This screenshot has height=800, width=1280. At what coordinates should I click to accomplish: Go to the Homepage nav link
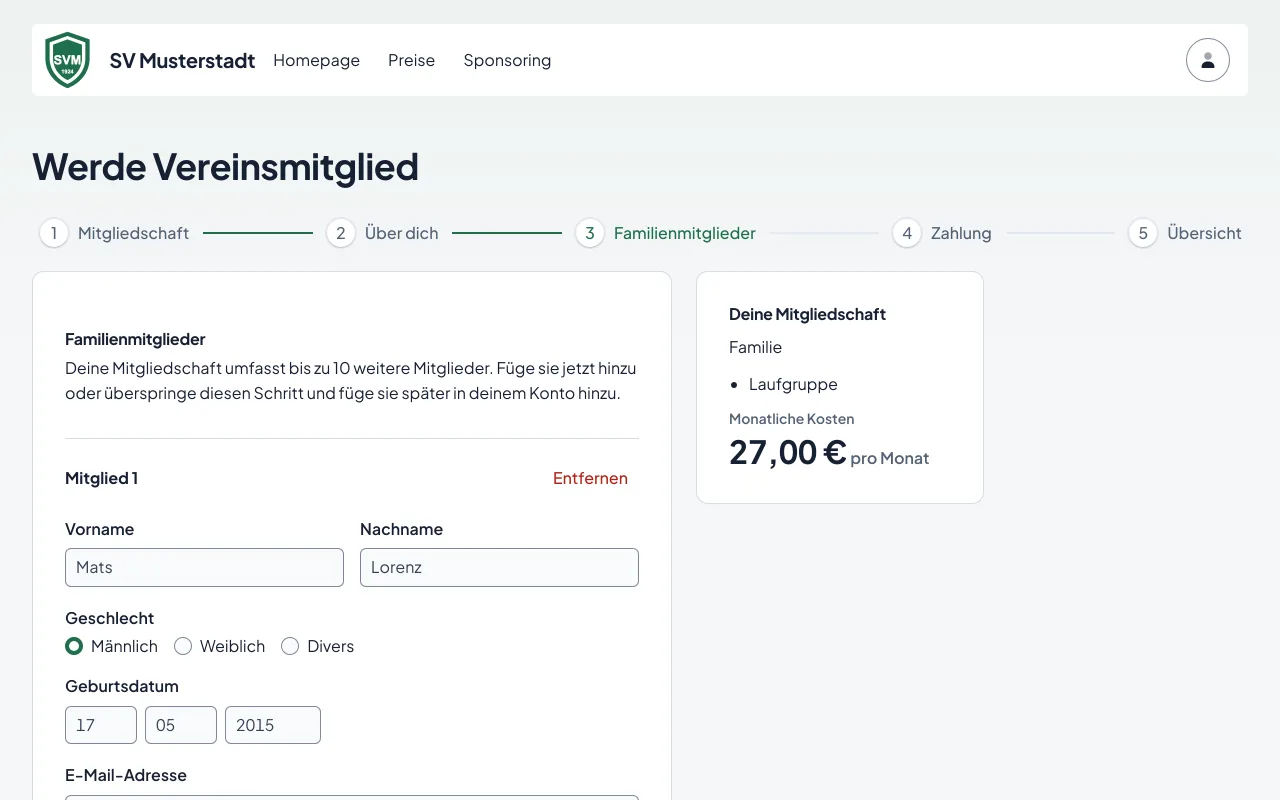pyautogui.click(x=316, y=60)
